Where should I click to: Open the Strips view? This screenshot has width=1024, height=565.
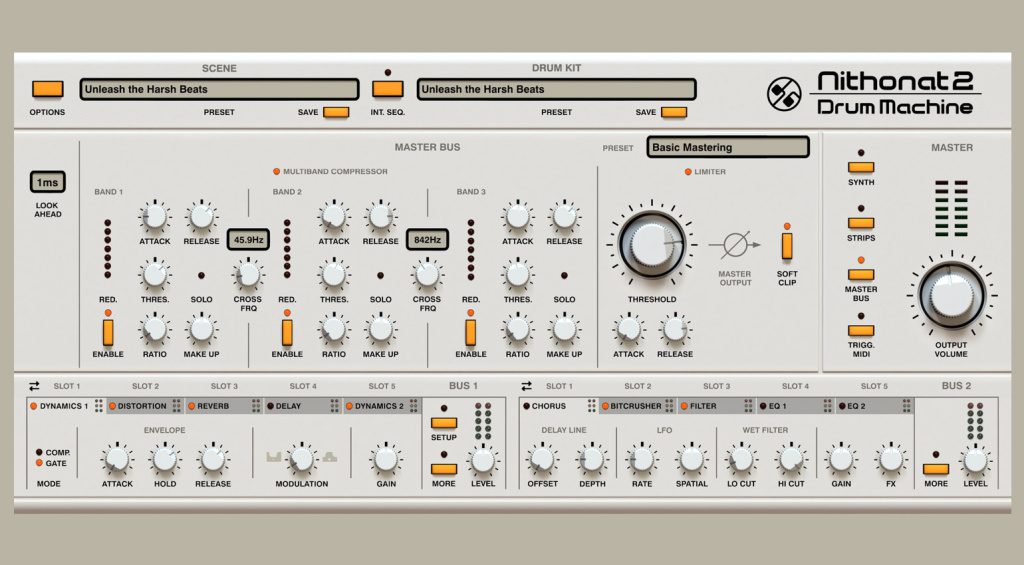coord(861,223)
